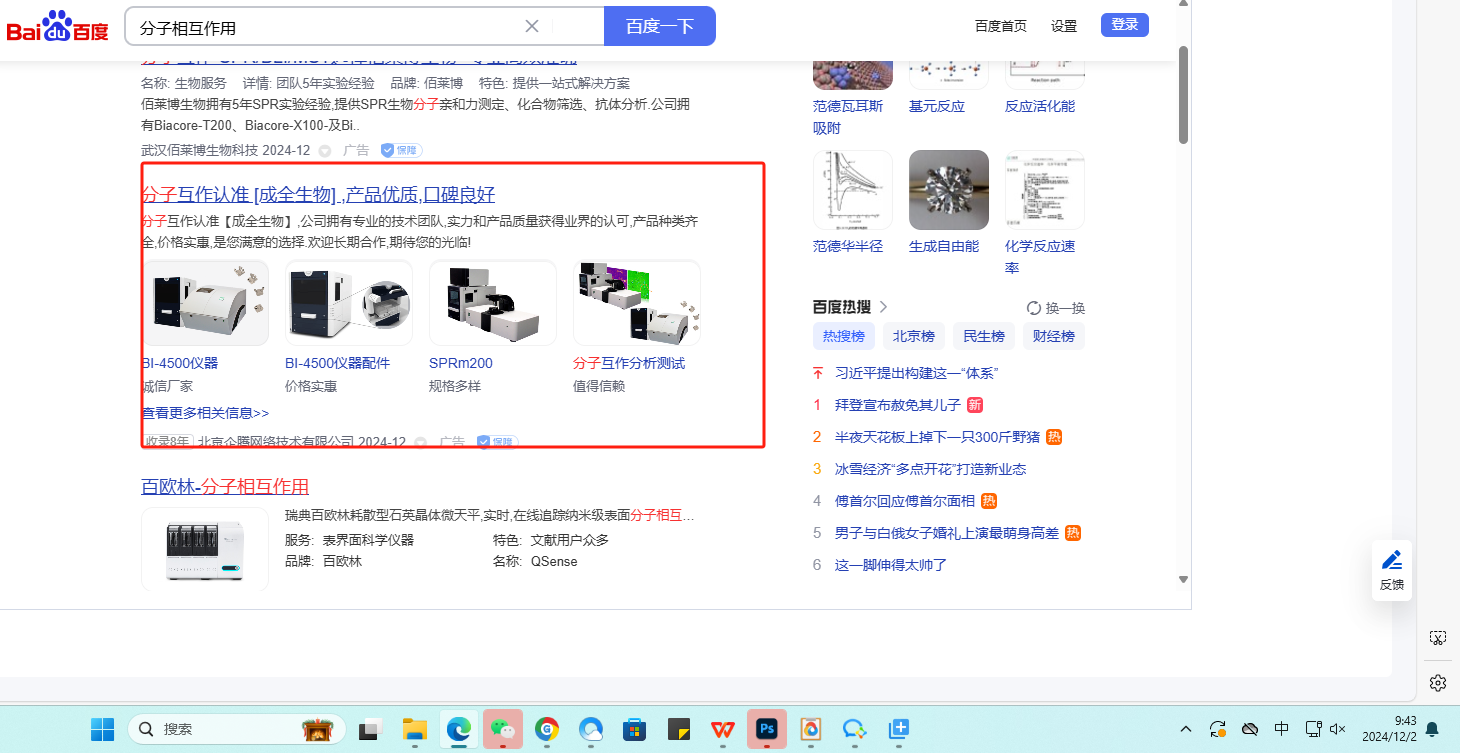
Task: Open the 百欧林-分子相互作用 result link
Action: pos(225,487)
